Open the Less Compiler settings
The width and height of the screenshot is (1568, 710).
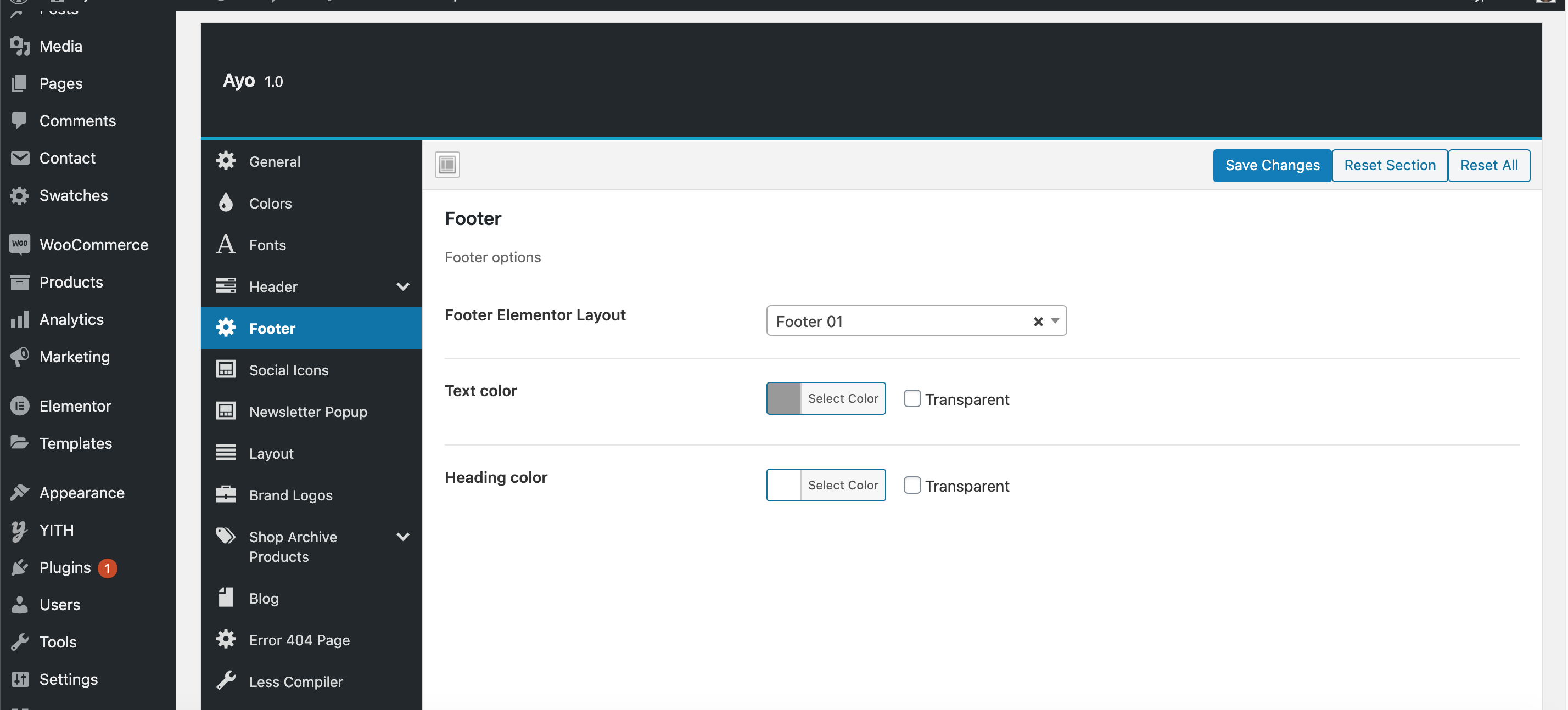(296, 681)
